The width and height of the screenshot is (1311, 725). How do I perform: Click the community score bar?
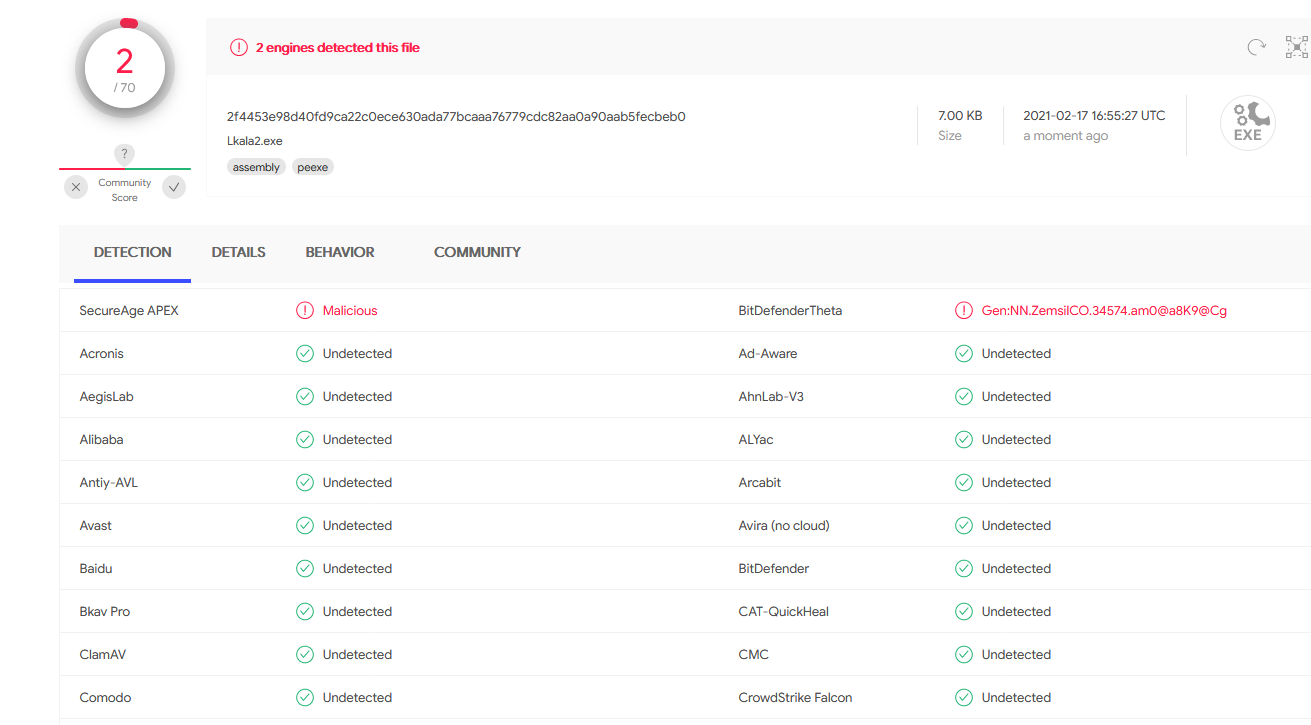tap(125, 169)
